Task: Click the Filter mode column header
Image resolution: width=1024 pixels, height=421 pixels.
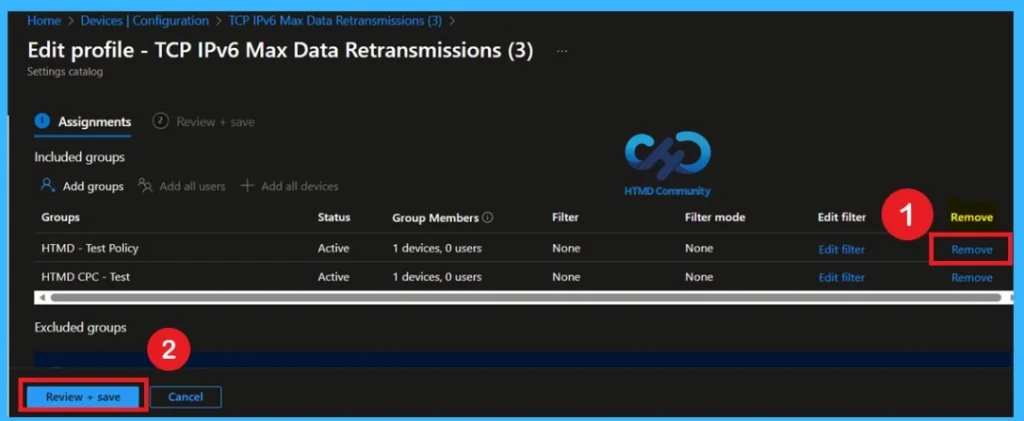Action: (715, 217)
